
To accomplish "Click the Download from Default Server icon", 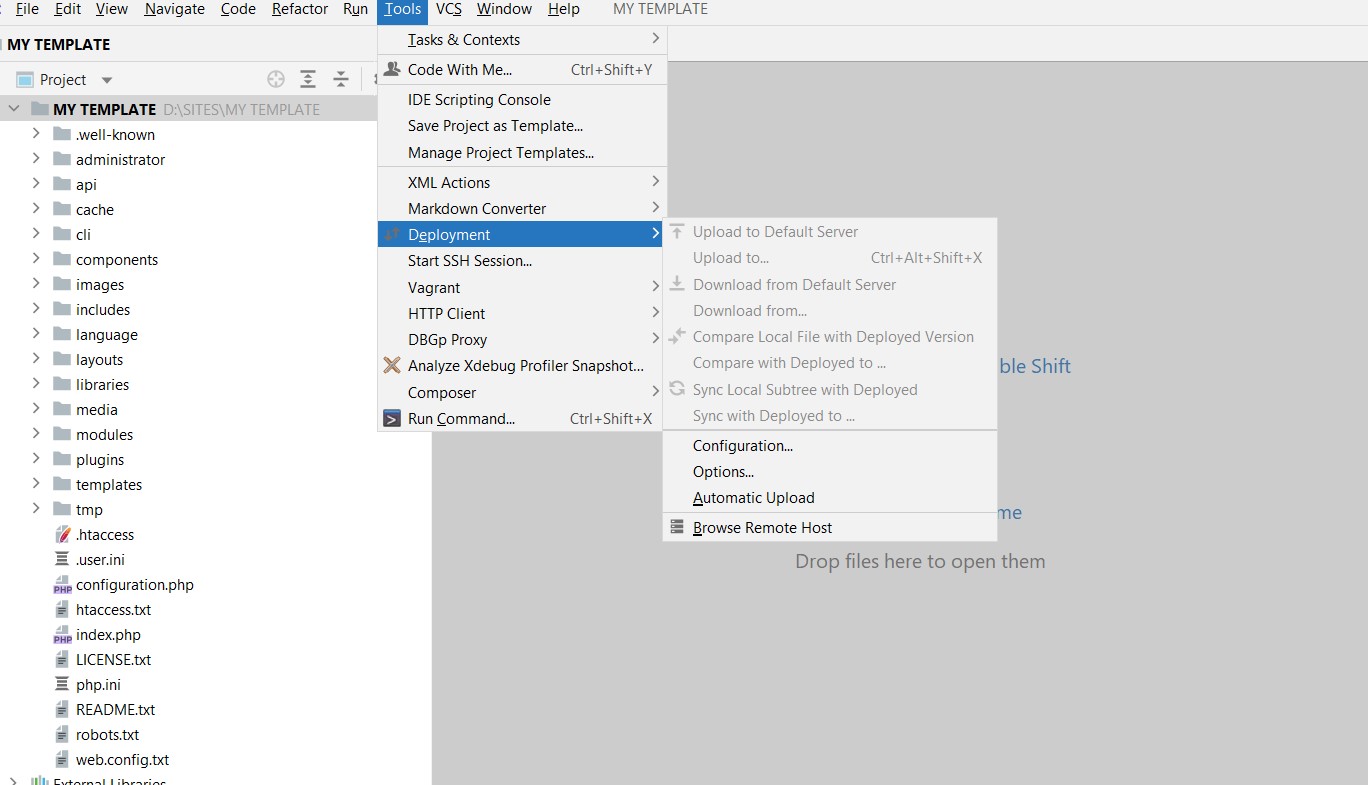I will coord(676,284).
